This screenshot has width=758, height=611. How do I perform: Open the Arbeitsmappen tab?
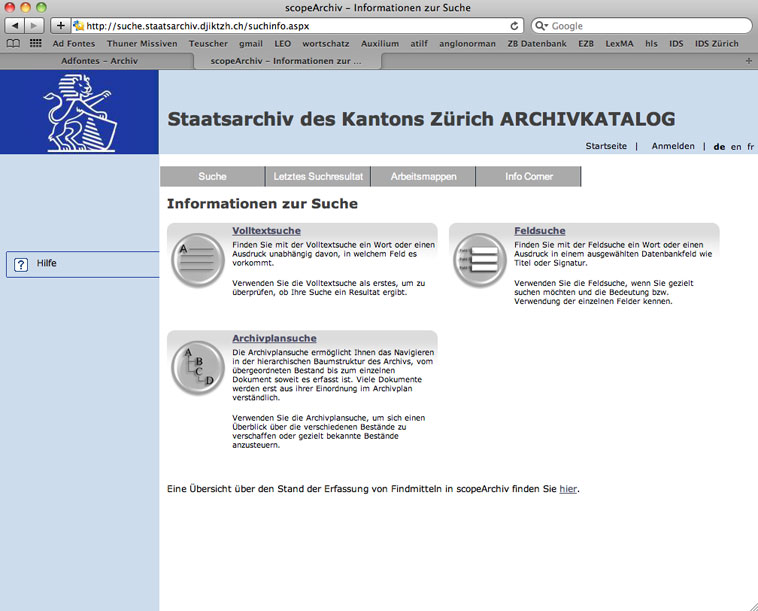pyautogui.click(x=423, y=176)
